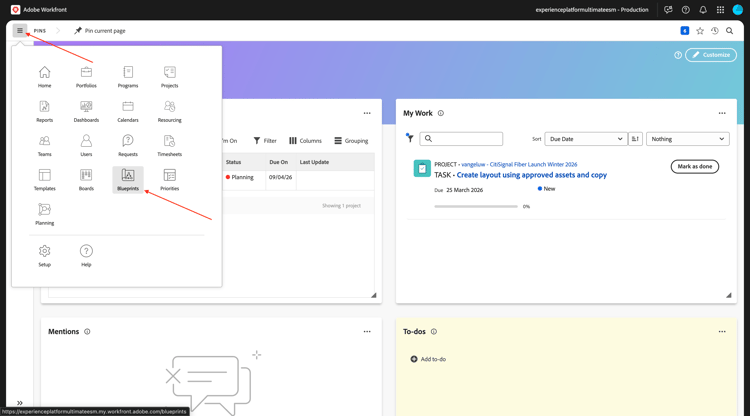Go to Home in the main menu
Viewport: 750px width, 416px height.
pos(44,77)
